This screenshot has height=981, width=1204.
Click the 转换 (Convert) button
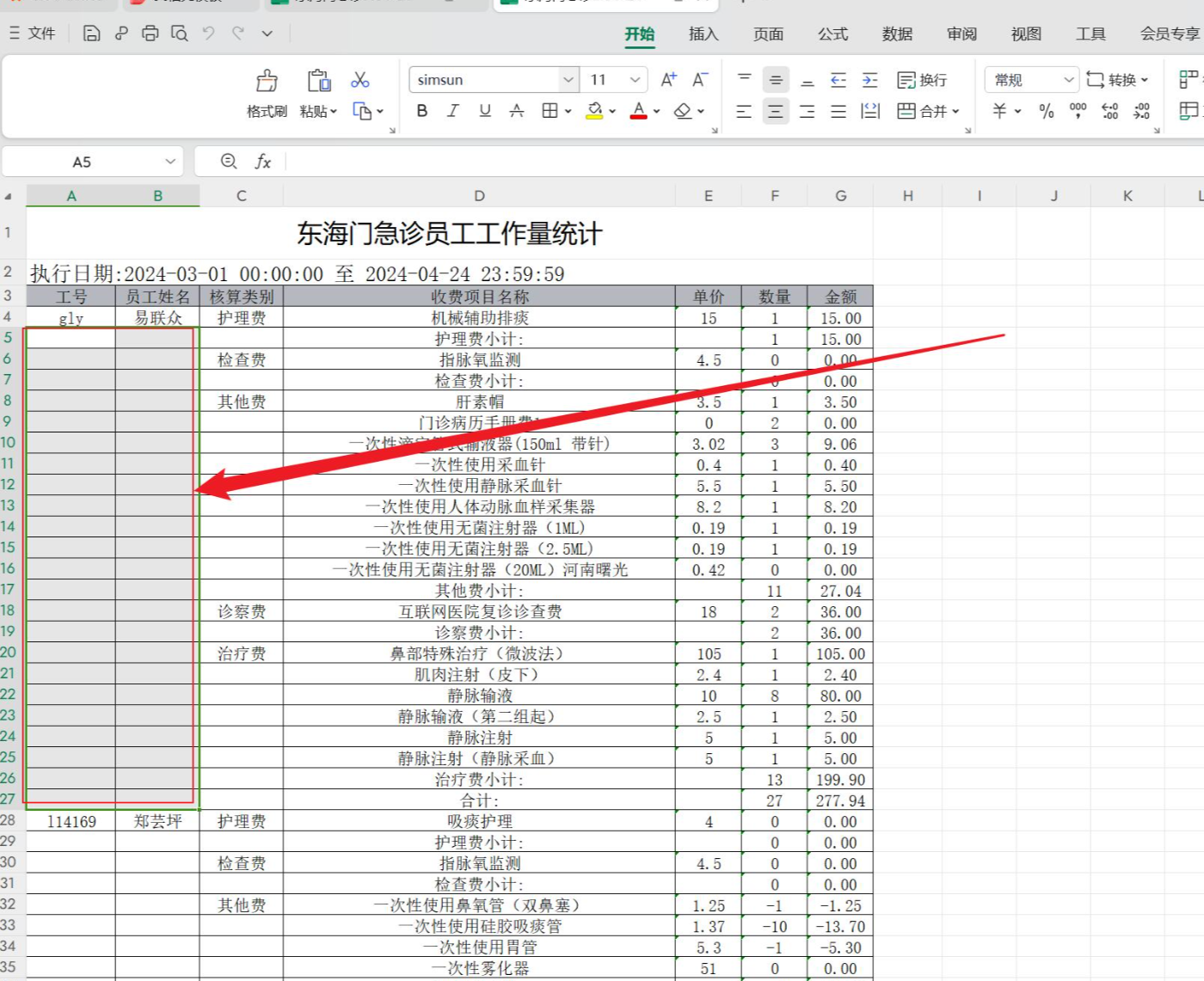click(x=1117, y=80)
